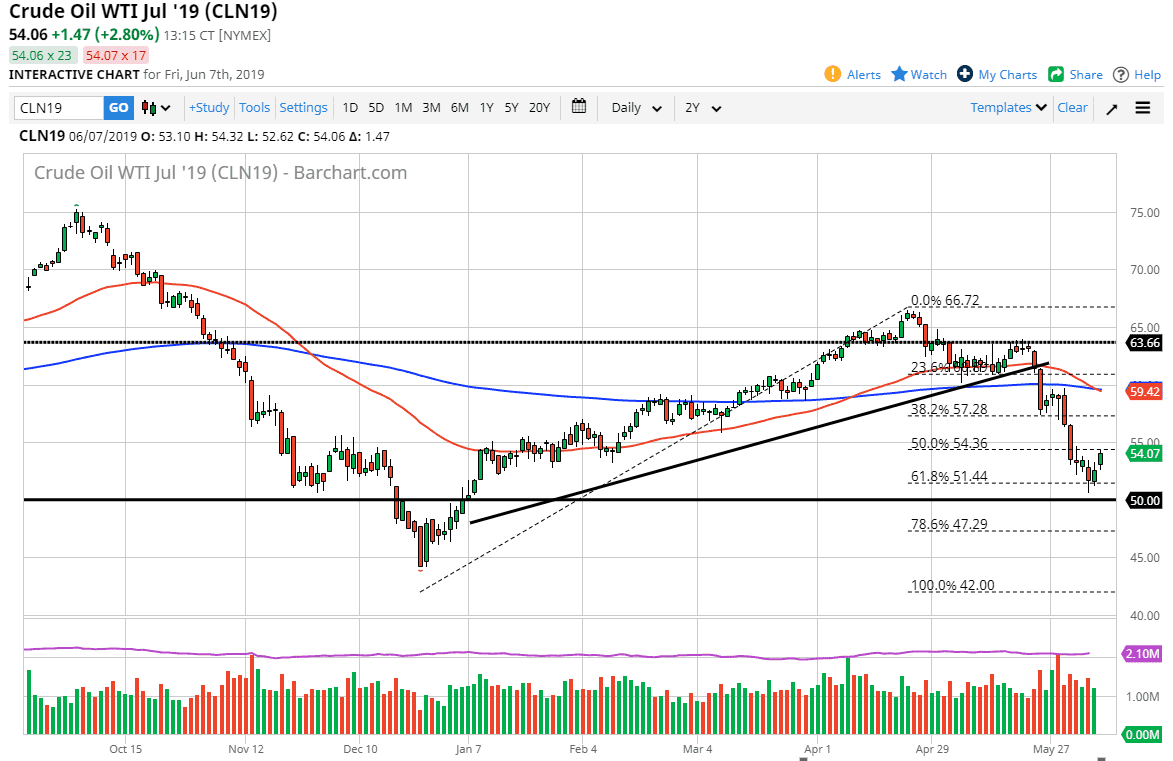Click the Alerts bell icon
The width and height of the screenshot is (1173, 761).
pos(832,74)
